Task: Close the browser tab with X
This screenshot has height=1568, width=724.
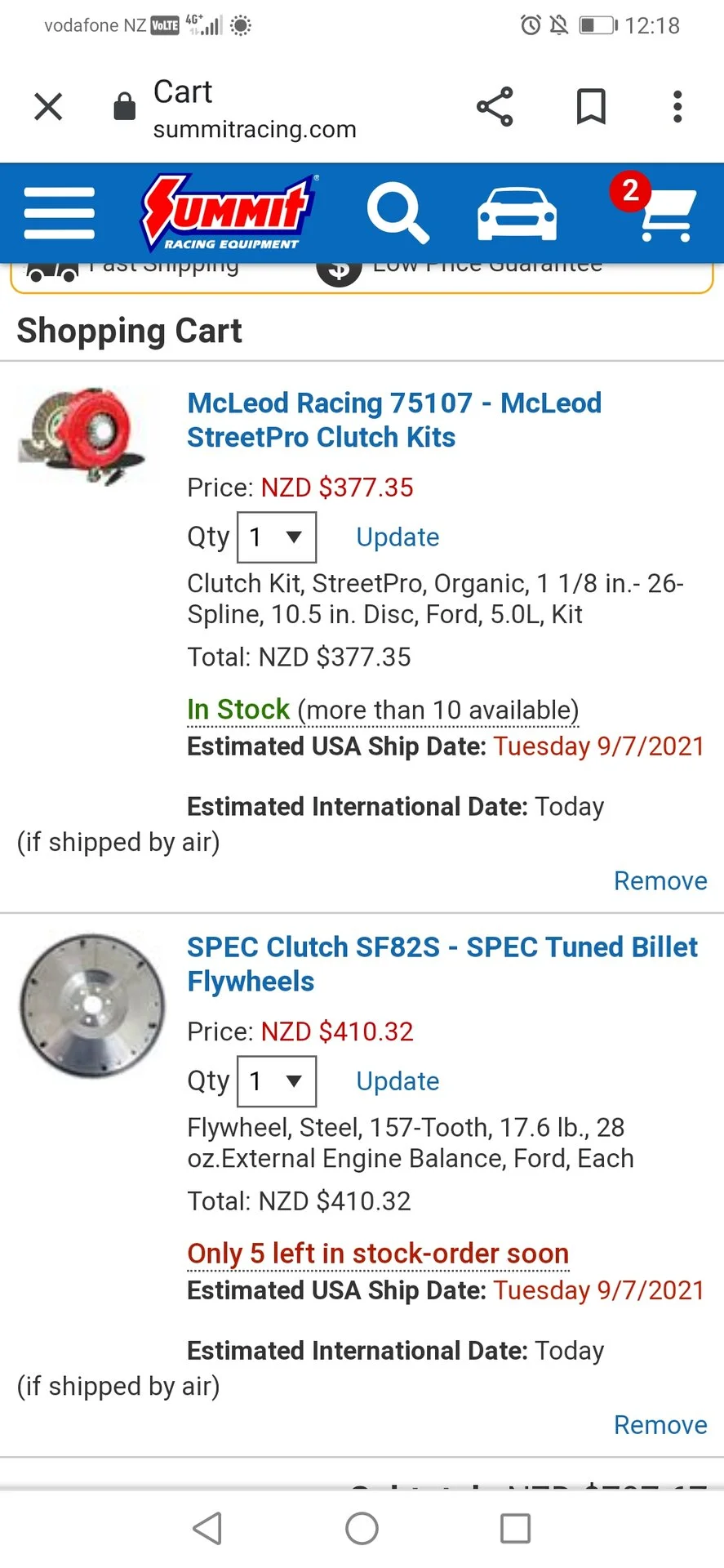Action: point(48,107)
